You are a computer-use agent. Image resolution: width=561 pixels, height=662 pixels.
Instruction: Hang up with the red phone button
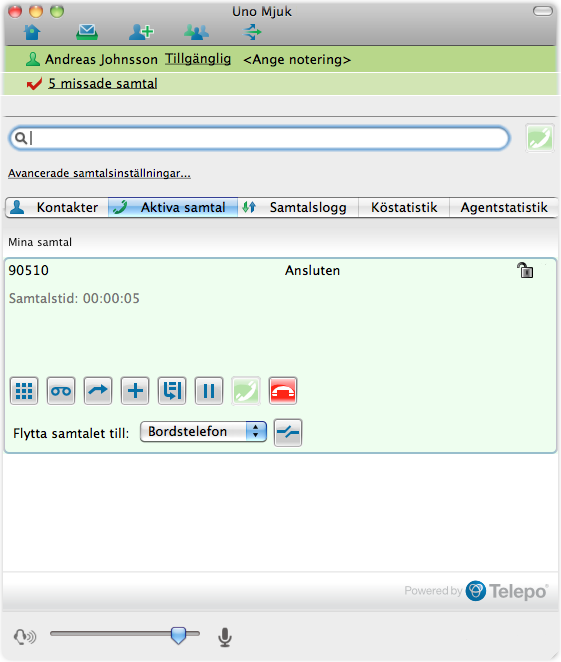click(283, 391)
